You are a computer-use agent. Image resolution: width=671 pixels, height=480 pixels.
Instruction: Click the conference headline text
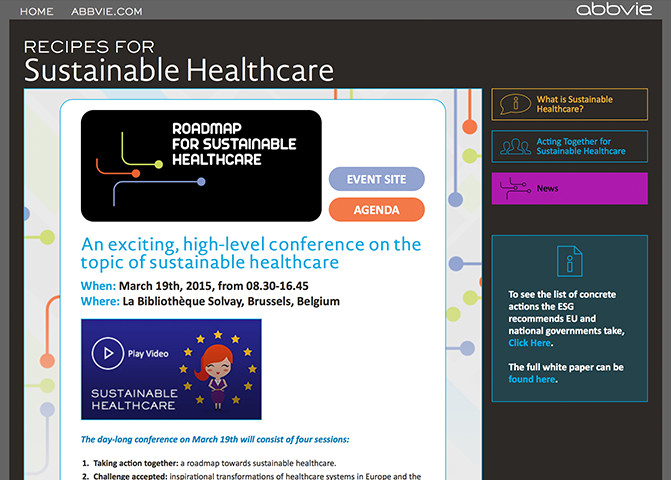pyautogui.click(x=251, y=253)
